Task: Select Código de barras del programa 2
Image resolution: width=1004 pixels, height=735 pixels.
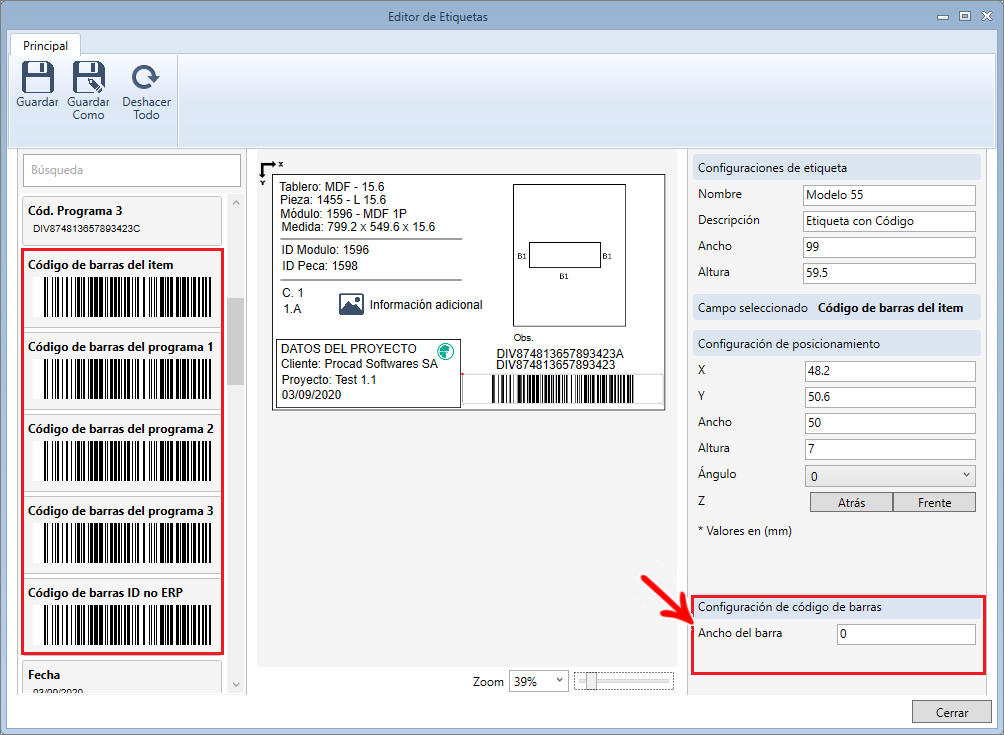Action: coord(122,454)
